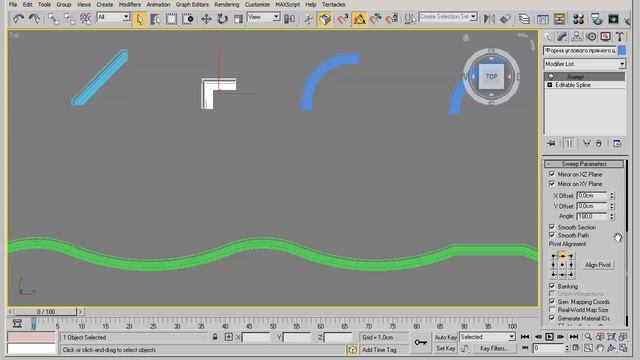Toggle Percent Snap button

click(x=376, y=19)
